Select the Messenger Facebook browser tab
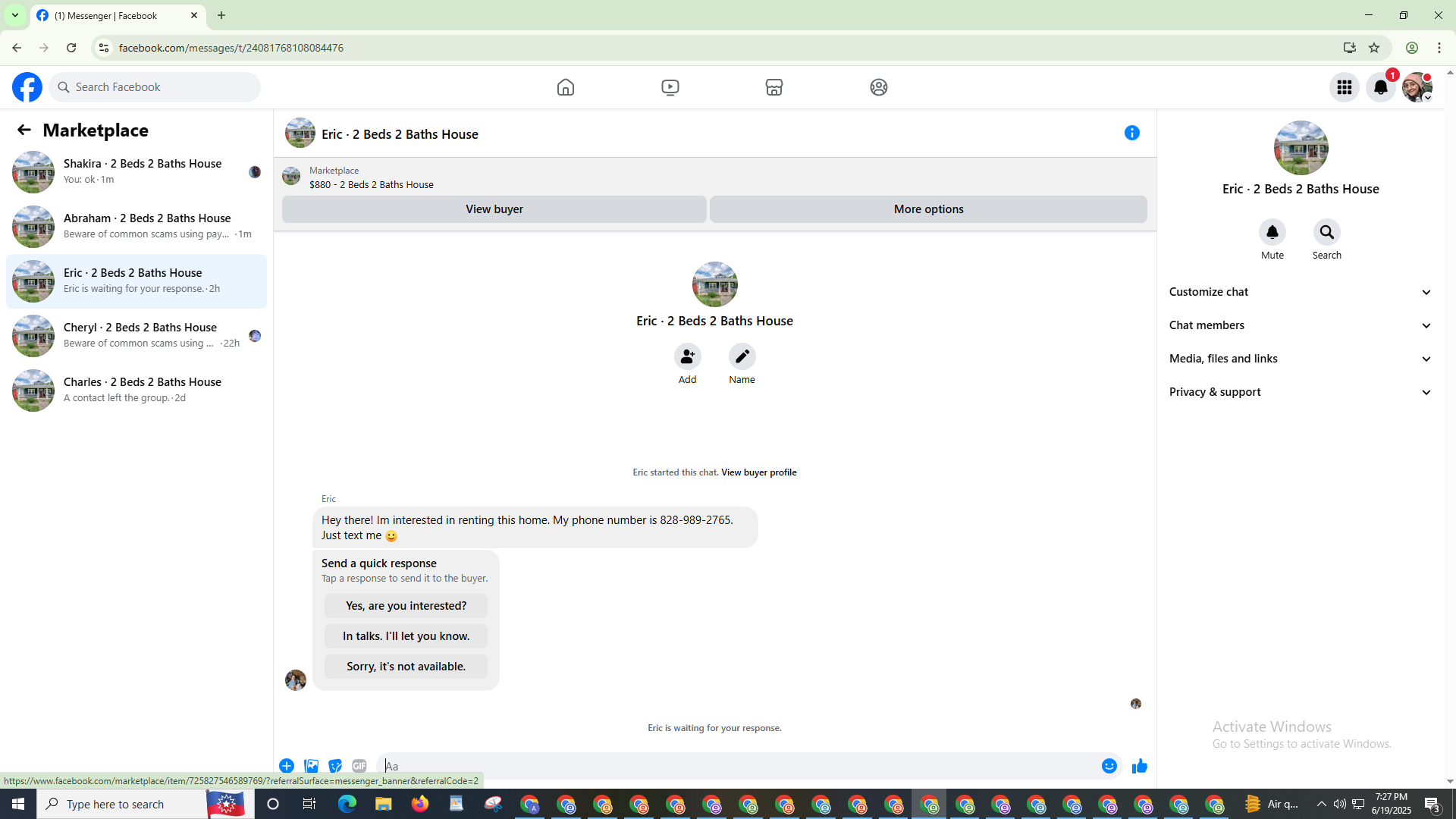 click(x=118, y=15)
